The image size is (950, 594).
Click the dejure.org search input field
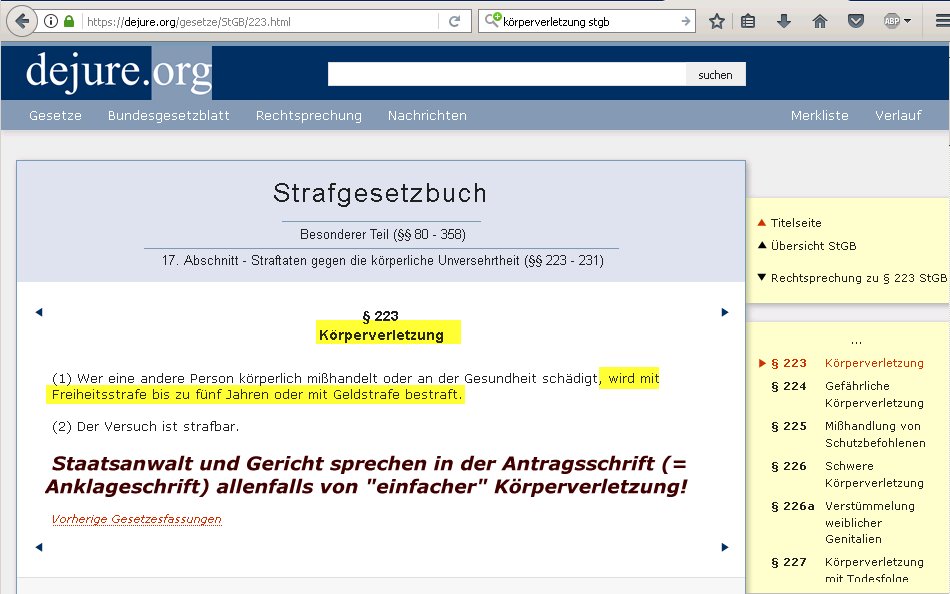(506, 74)
